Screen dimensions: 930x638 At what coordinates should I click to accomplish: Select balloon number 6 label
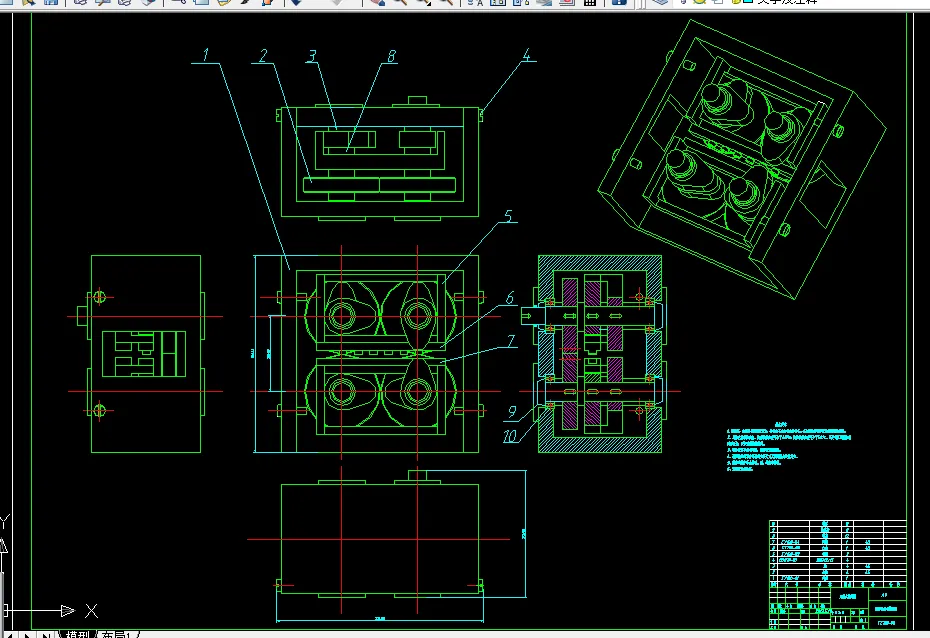(509, 298)
